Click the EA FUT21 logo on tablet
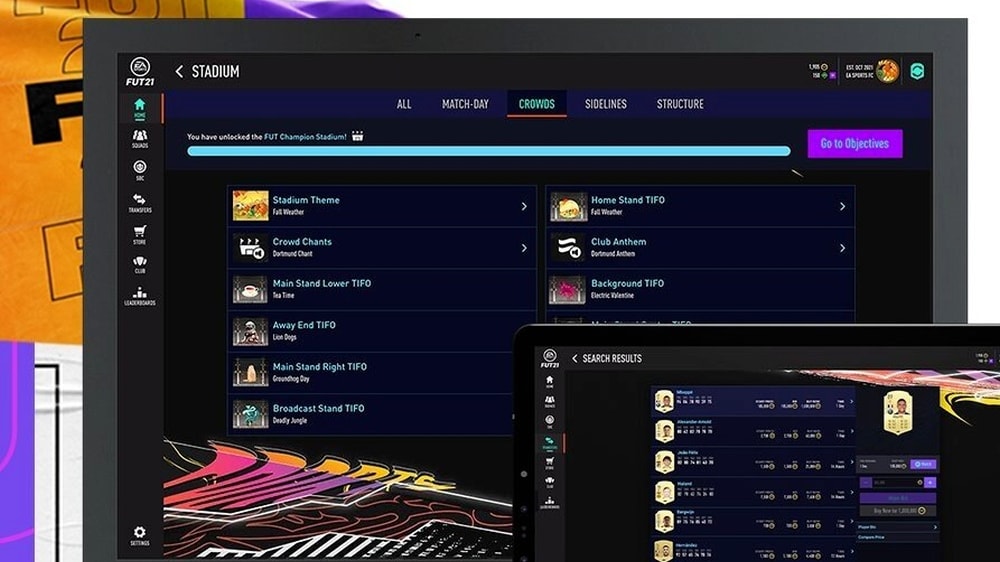 549,358
